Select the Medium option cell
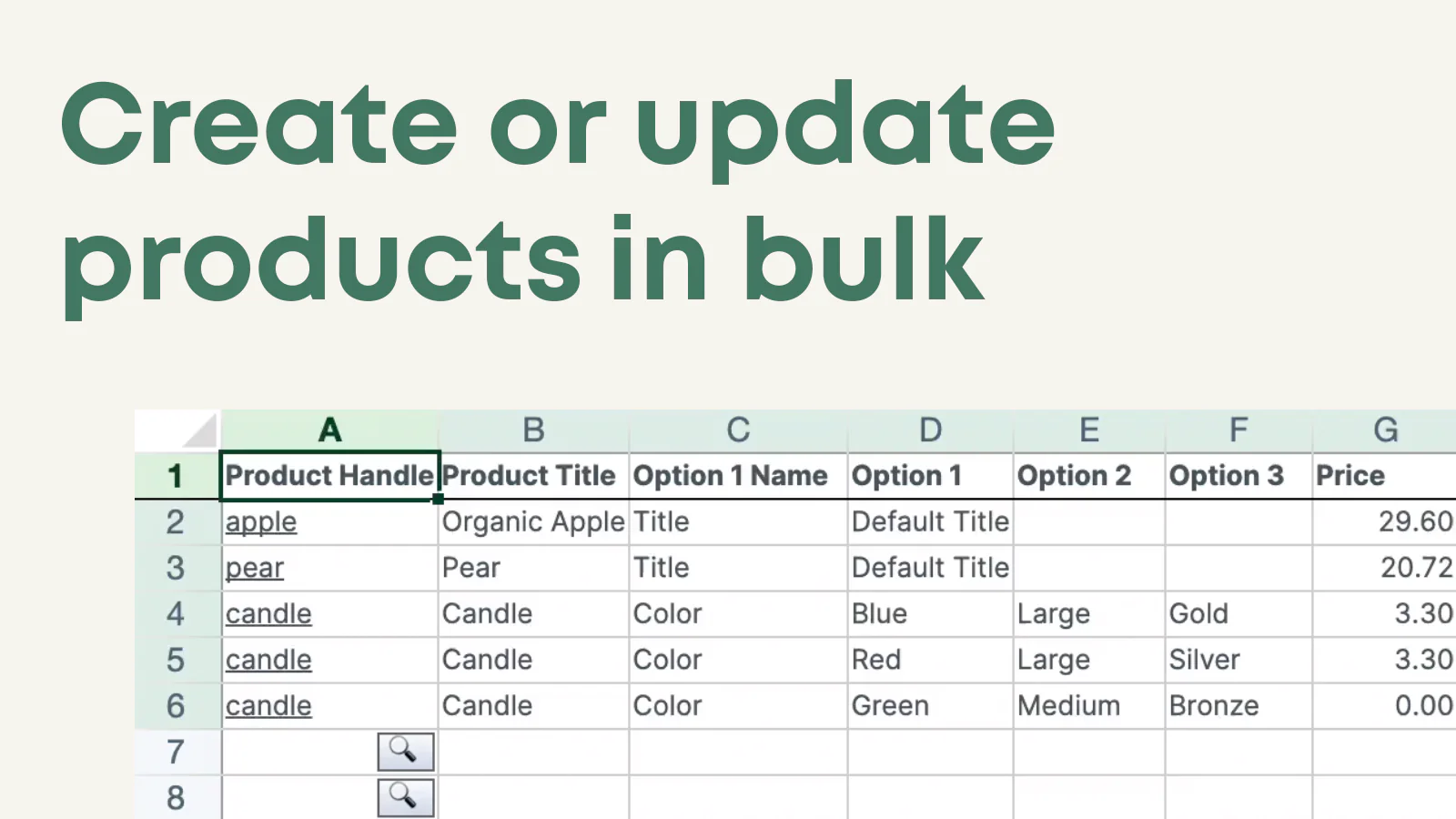Viewport: 1456px width, 819px height. click(1089, 706)
